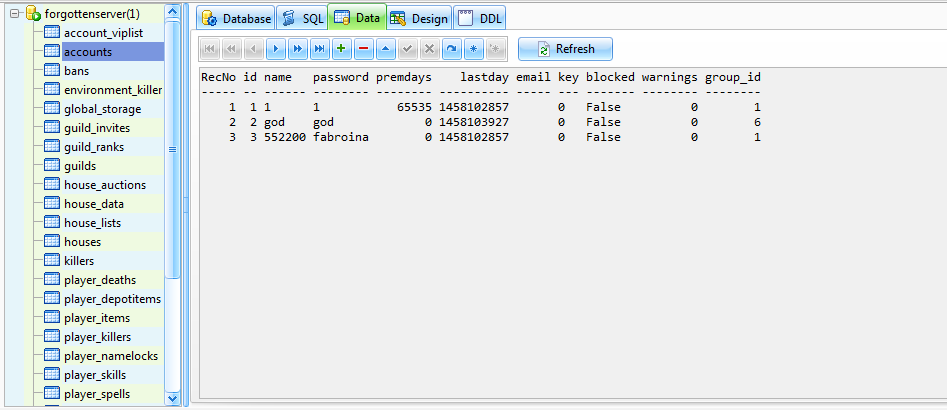Image resolution: width=947 pixels, height=410 pixels.
Task: Open house_auctions table
Action: click(105, 185)
